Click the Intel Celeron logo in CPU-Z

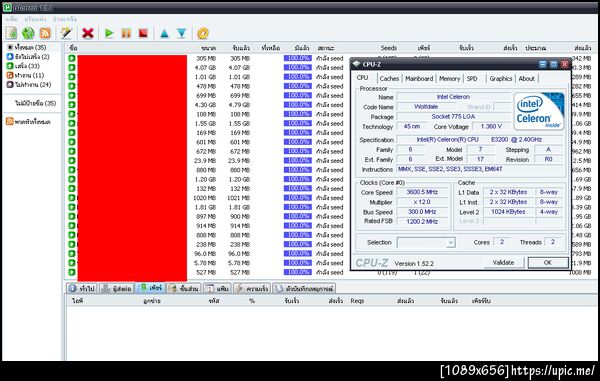[539, 111]
